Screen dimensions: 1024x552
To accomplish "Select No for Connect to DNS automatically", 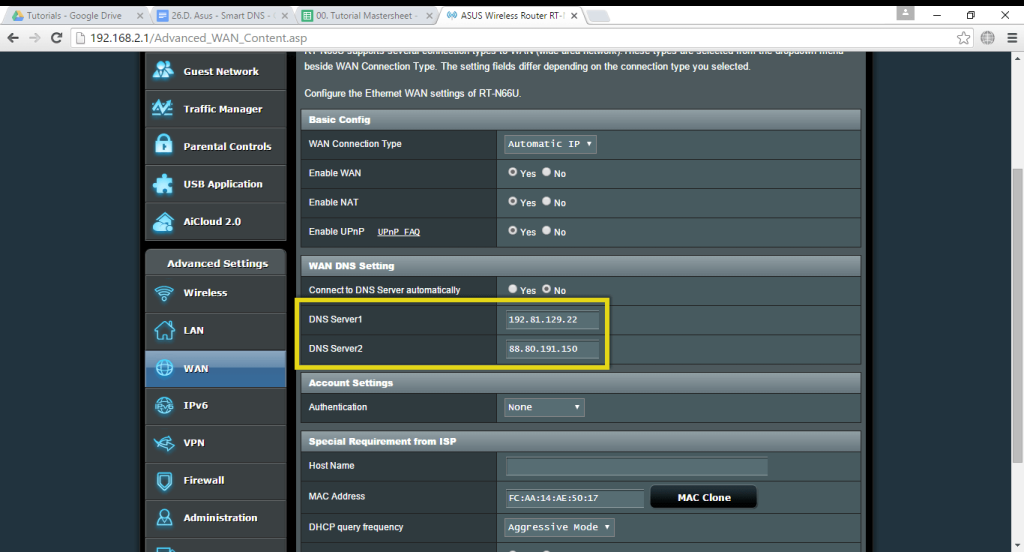I will click(x=547, y=289).
